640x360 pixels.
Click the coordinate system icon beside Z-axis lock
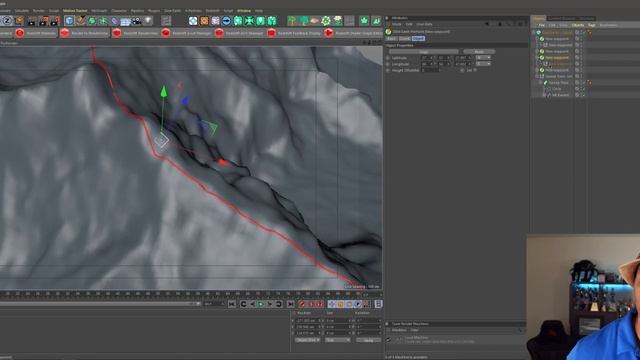[x=19, y=21]
